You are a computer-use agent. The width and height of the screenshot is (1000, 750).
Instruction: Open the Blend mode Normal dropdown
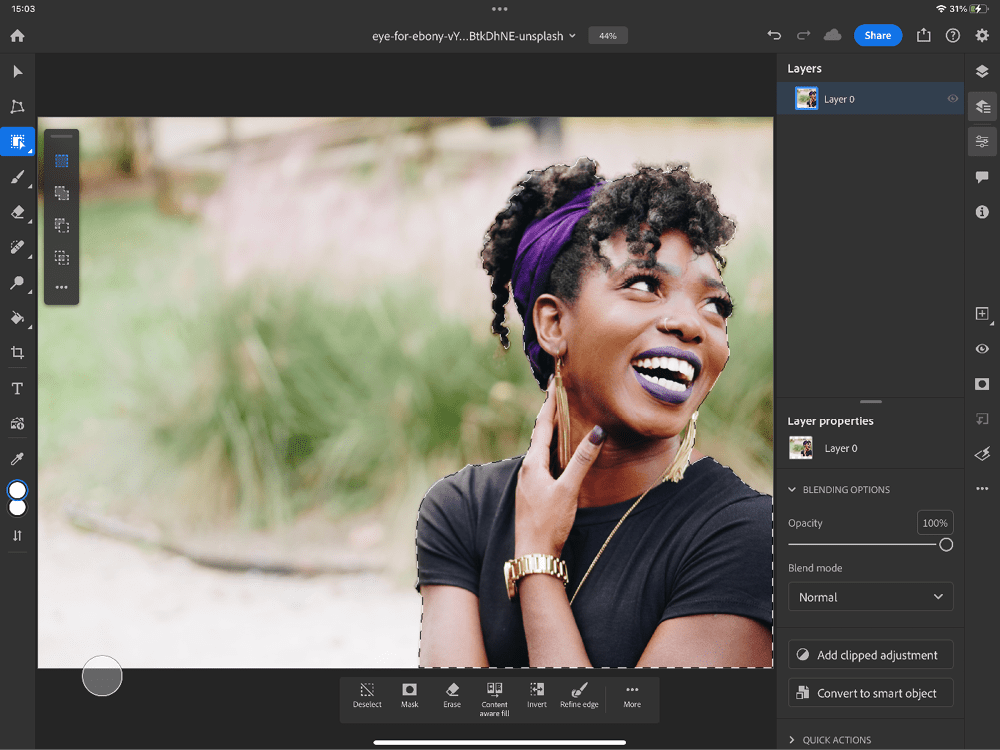[870, 597]
